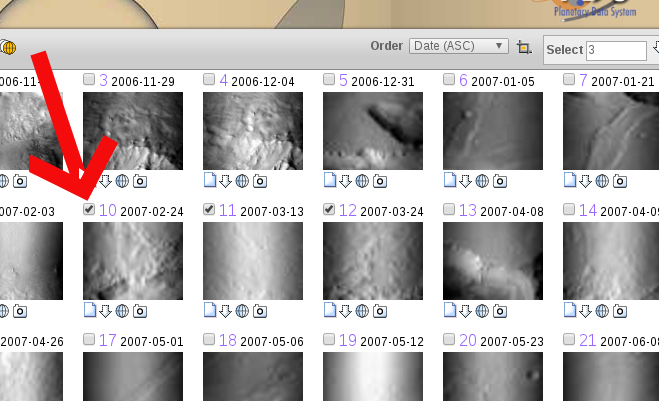Click the download arrow under image 7
The height and width of the screenshot is (401, 659).
point(585,181)
